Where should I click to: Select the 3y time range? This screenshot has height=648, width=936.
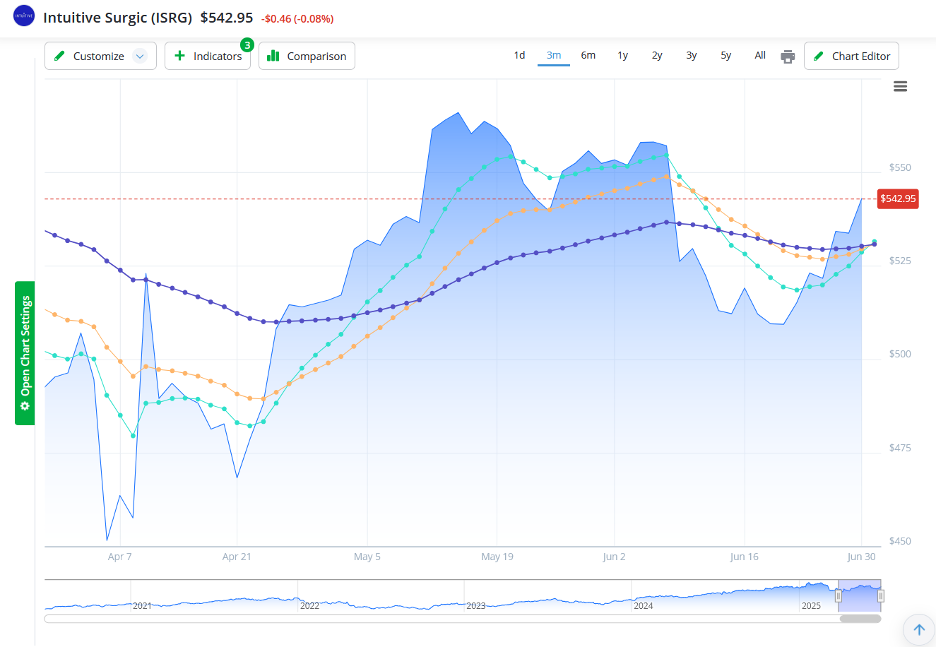tap(691, 55)
